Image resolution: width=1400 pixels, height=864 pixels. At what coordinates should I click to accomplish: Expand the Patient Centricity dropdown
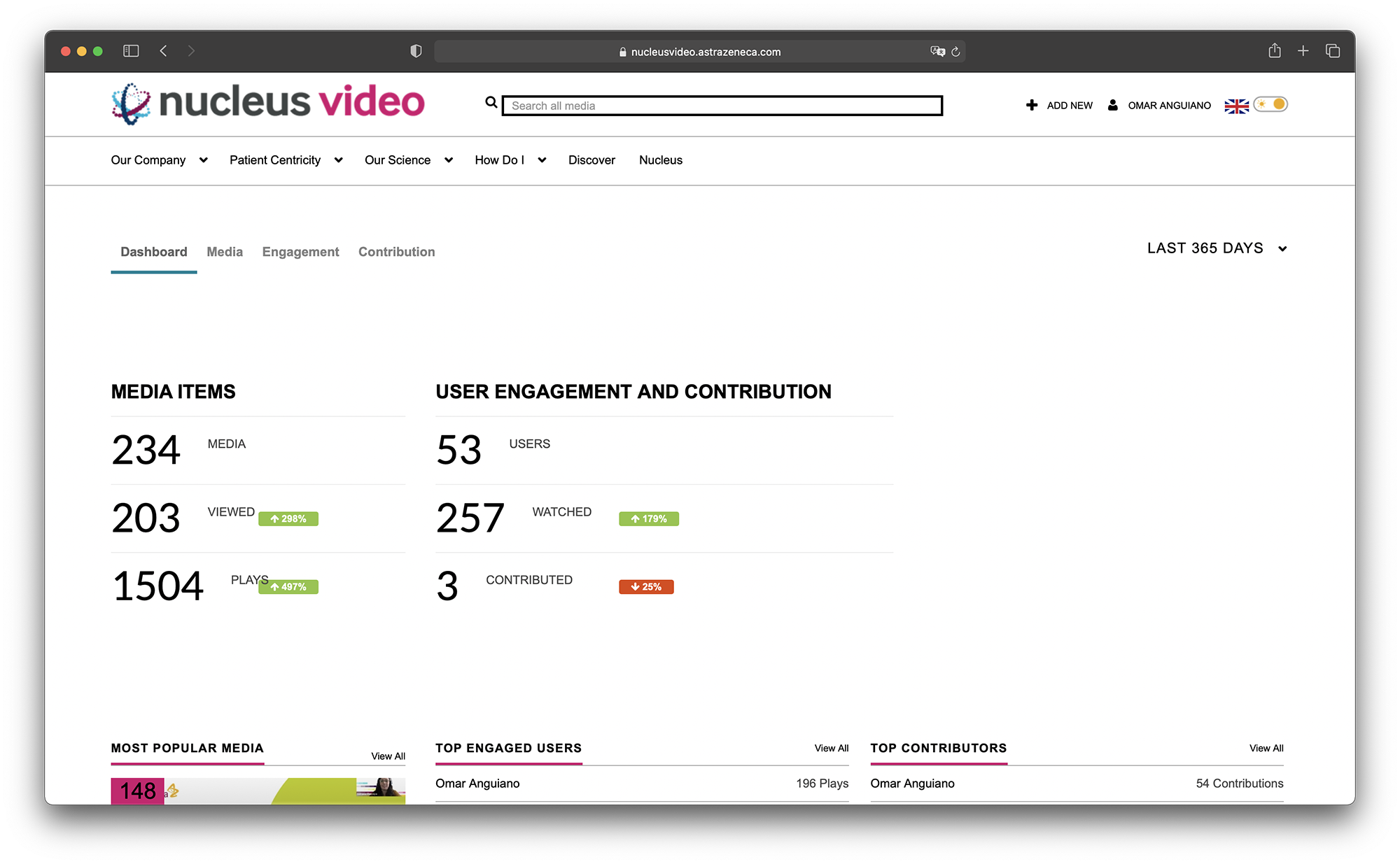click(286, 160)
